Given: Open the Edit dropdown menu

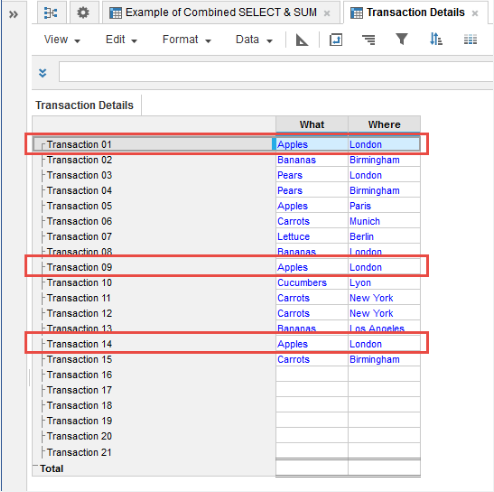Looking at the screenshot, I should pos(121,40).
